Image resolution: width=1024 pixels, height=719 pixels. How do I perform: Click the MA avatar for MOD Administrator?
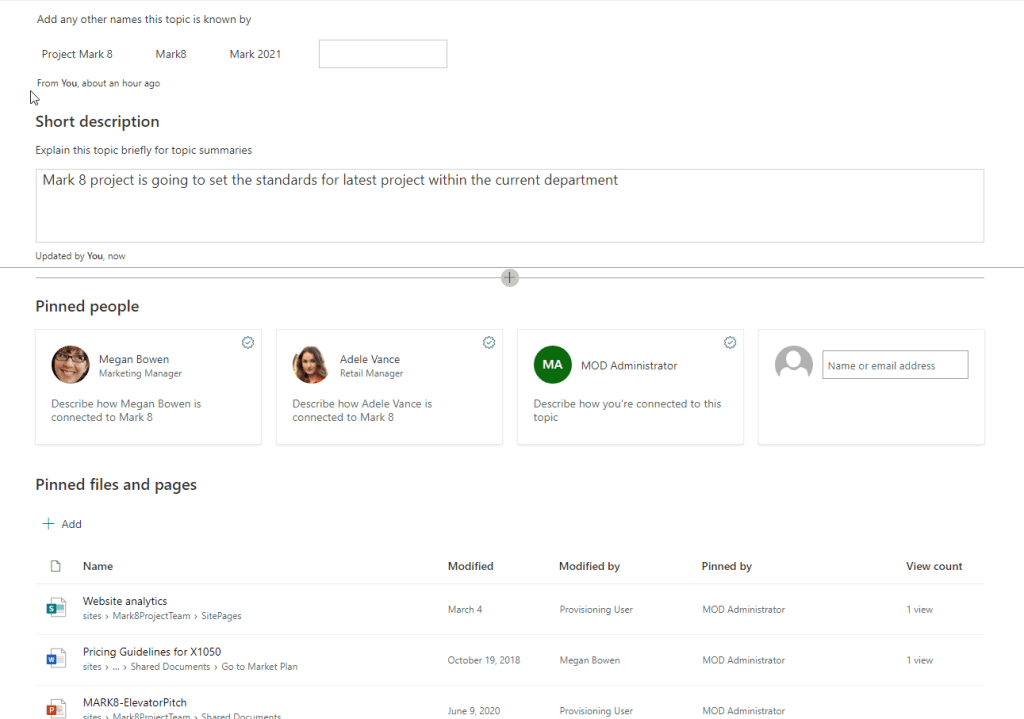[552, 365]
